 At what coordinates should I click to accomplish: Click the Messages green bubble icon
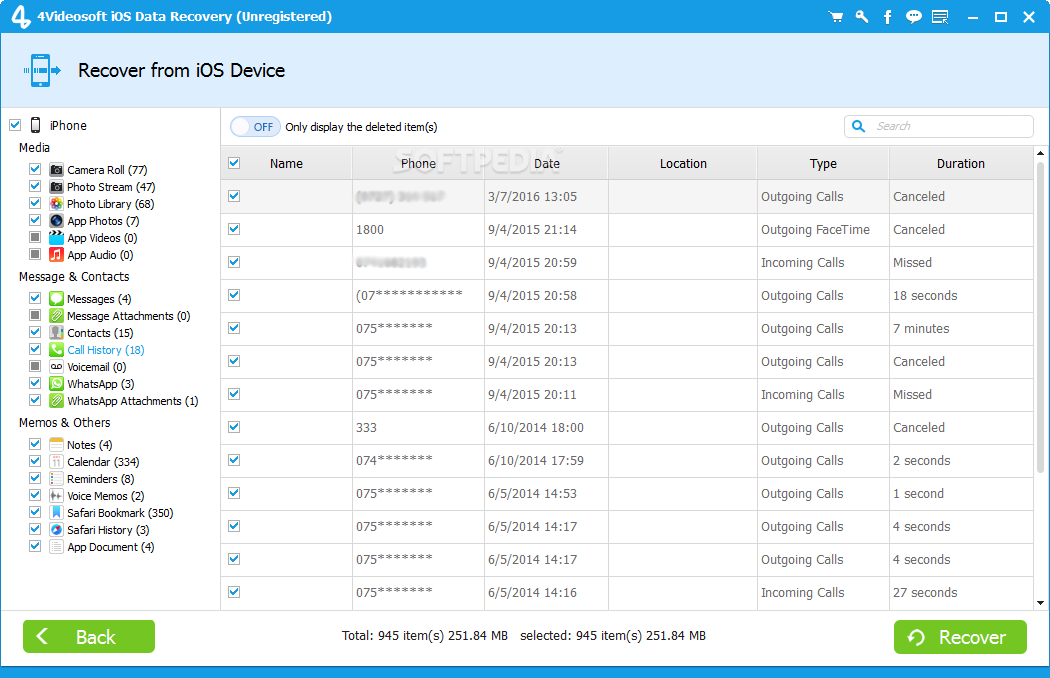[57, 298]
